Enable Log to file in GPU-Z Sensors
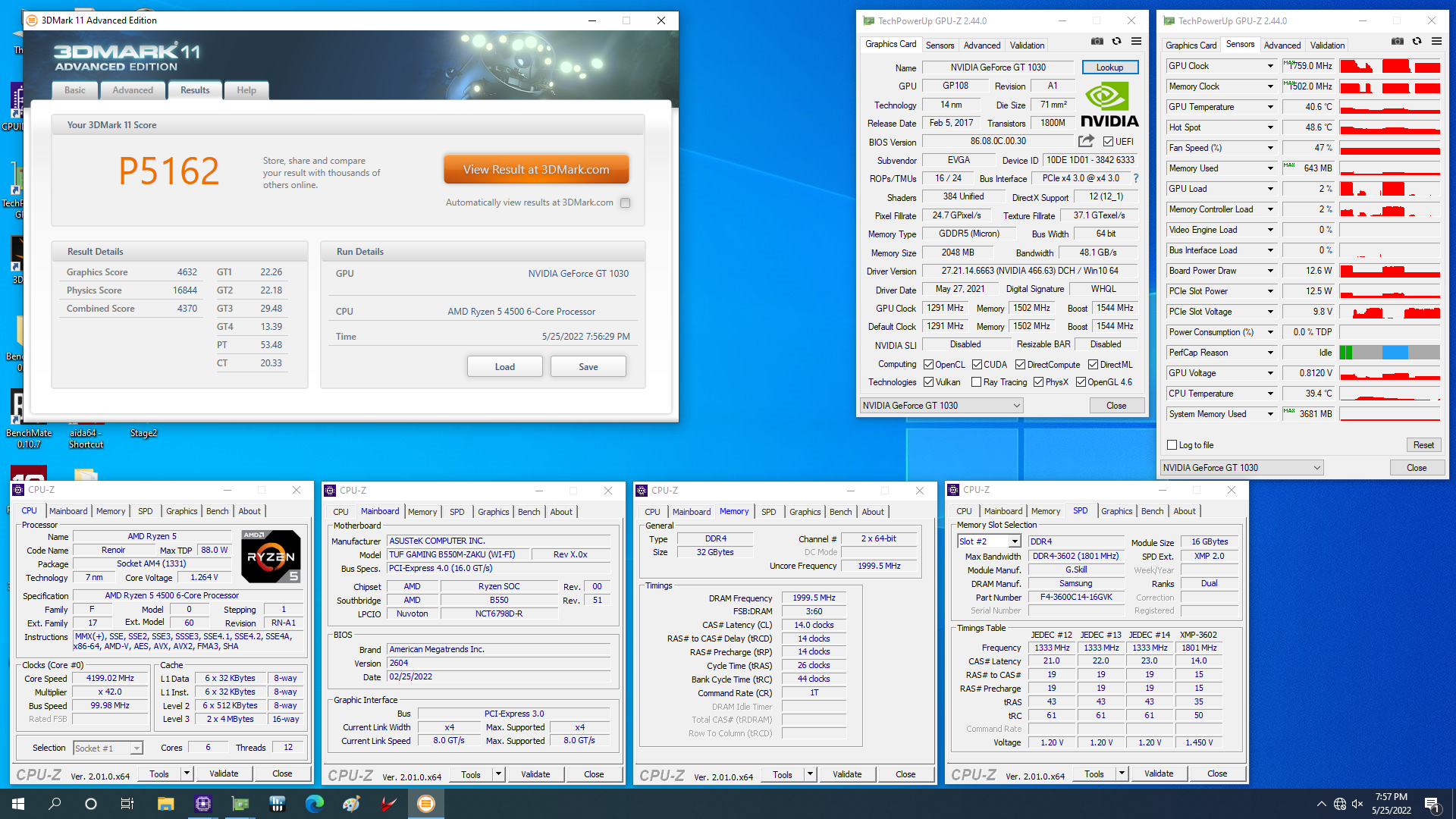1456x819 pixels. (1172, 445)
